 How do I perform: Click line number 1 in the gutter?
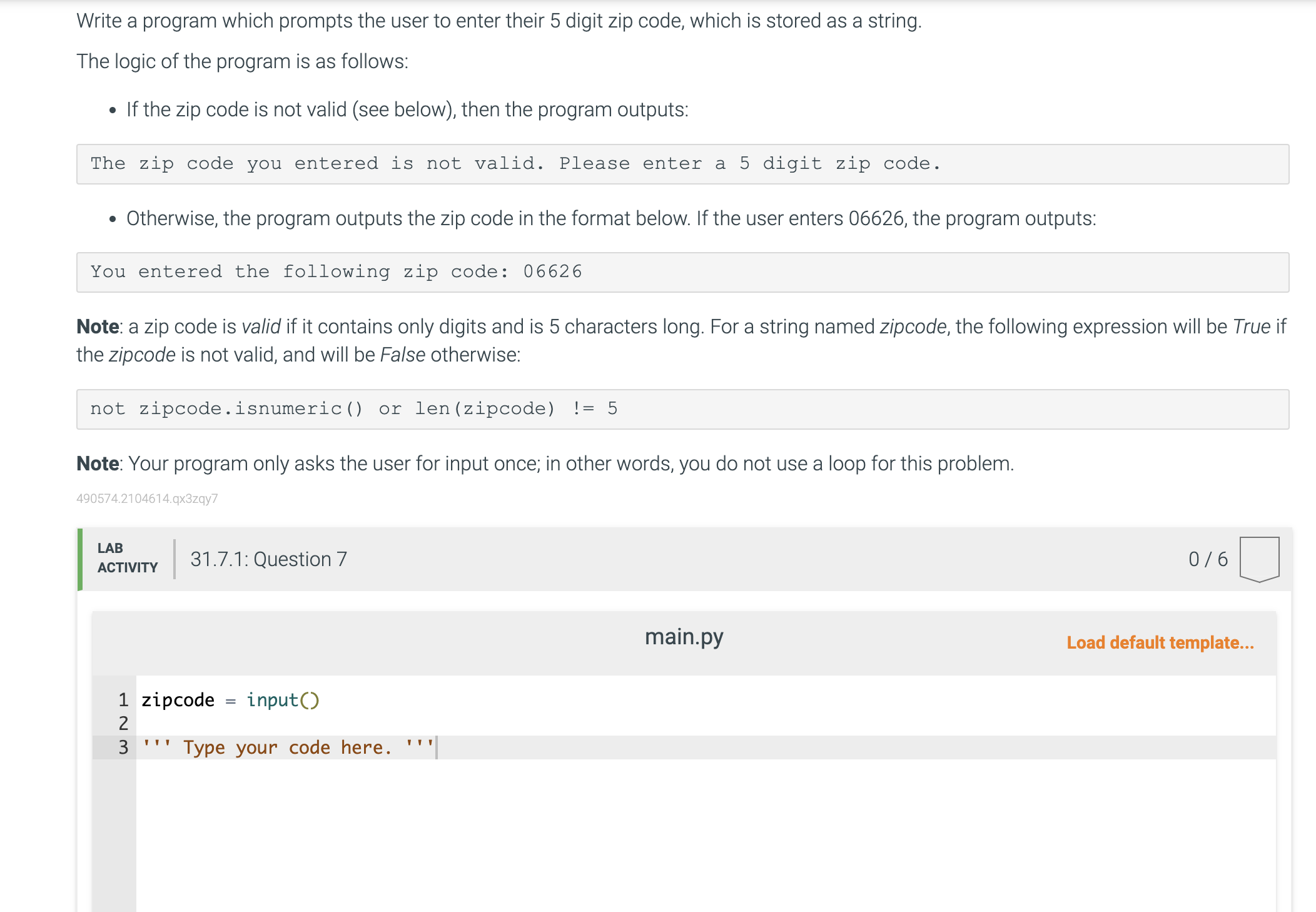click(x=123, y=700)
